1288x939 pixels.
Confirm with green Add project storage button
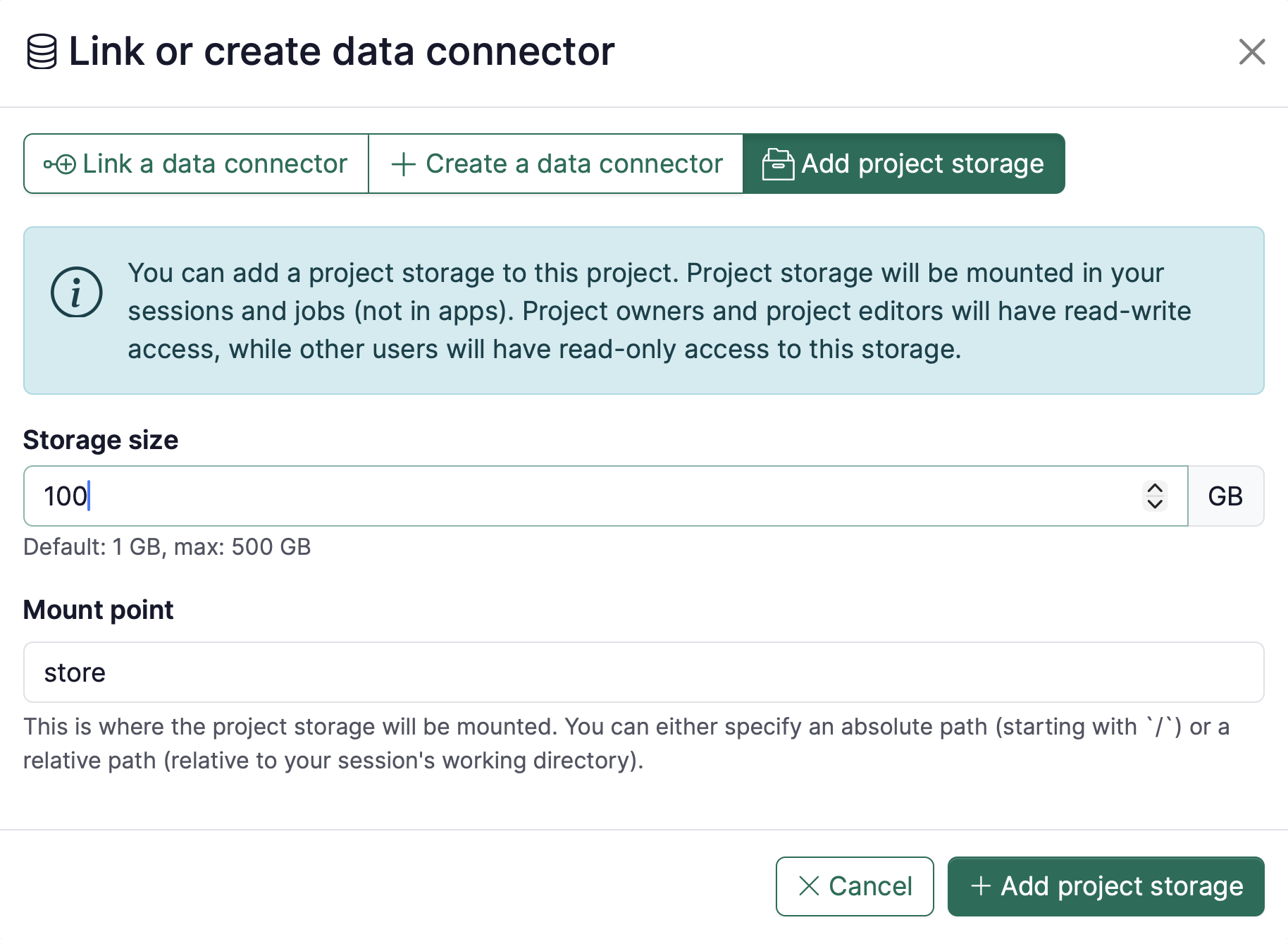1106,886
